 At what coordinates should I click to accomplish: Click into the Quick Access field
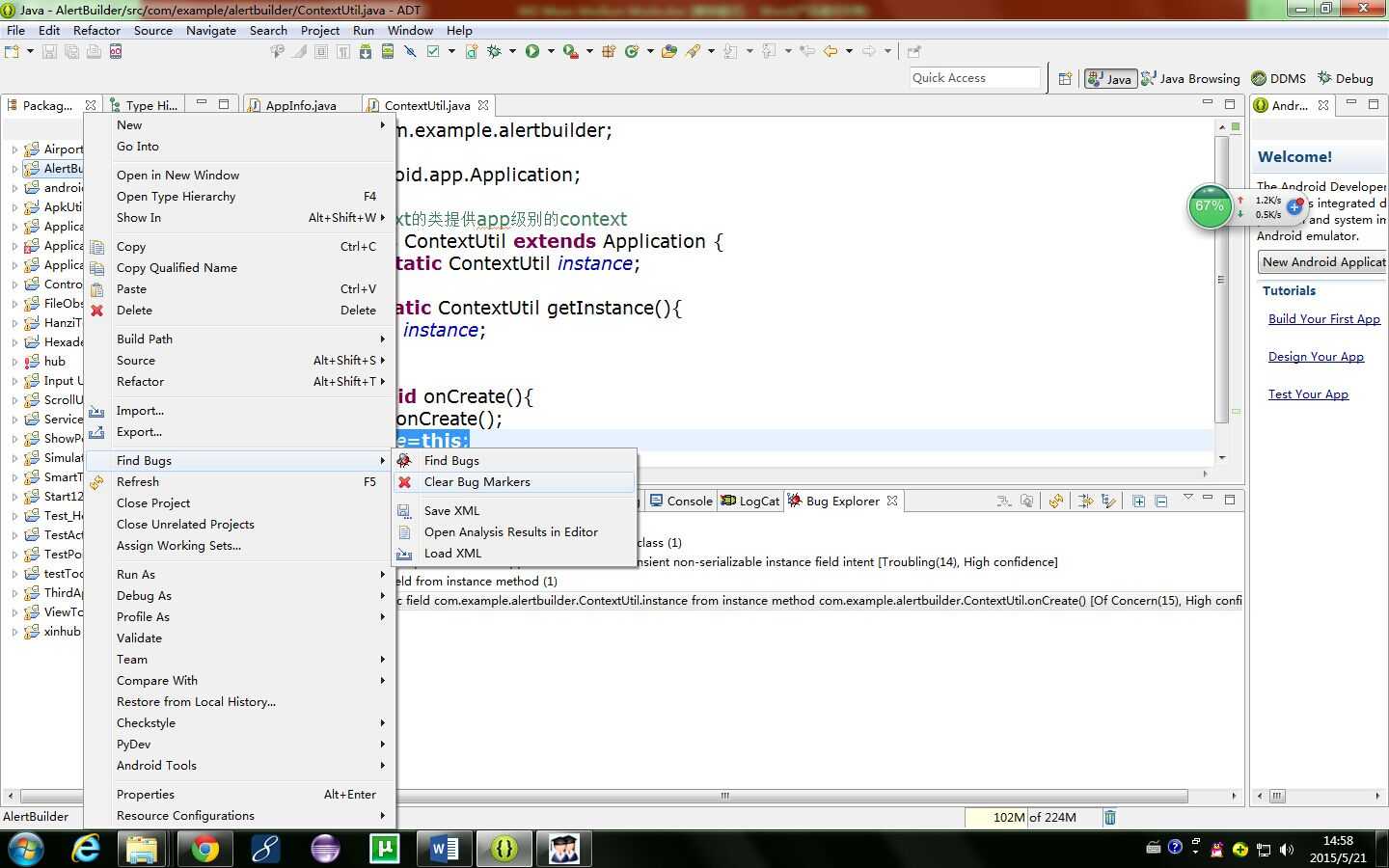point(975,78)
